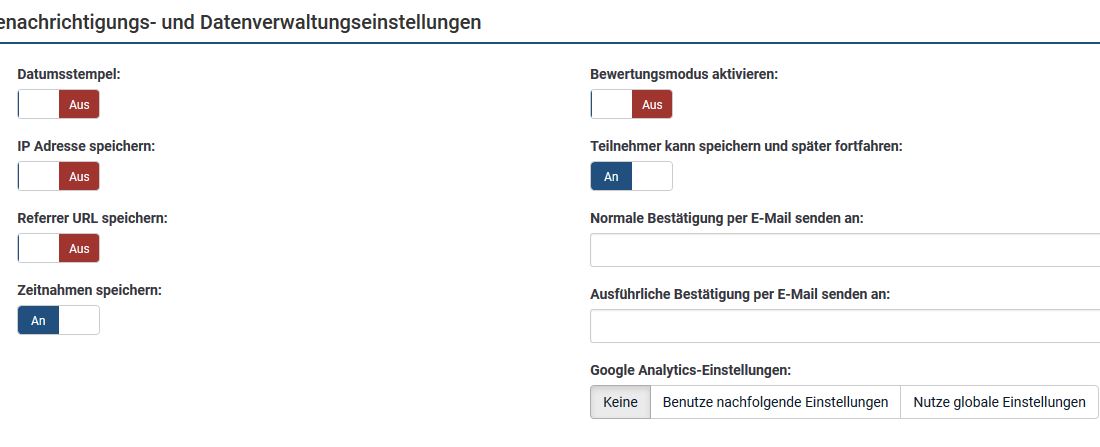1100x447 pixels.
Task: Select 'Keine' for Google Analytics settings
Action: (620, 402)
